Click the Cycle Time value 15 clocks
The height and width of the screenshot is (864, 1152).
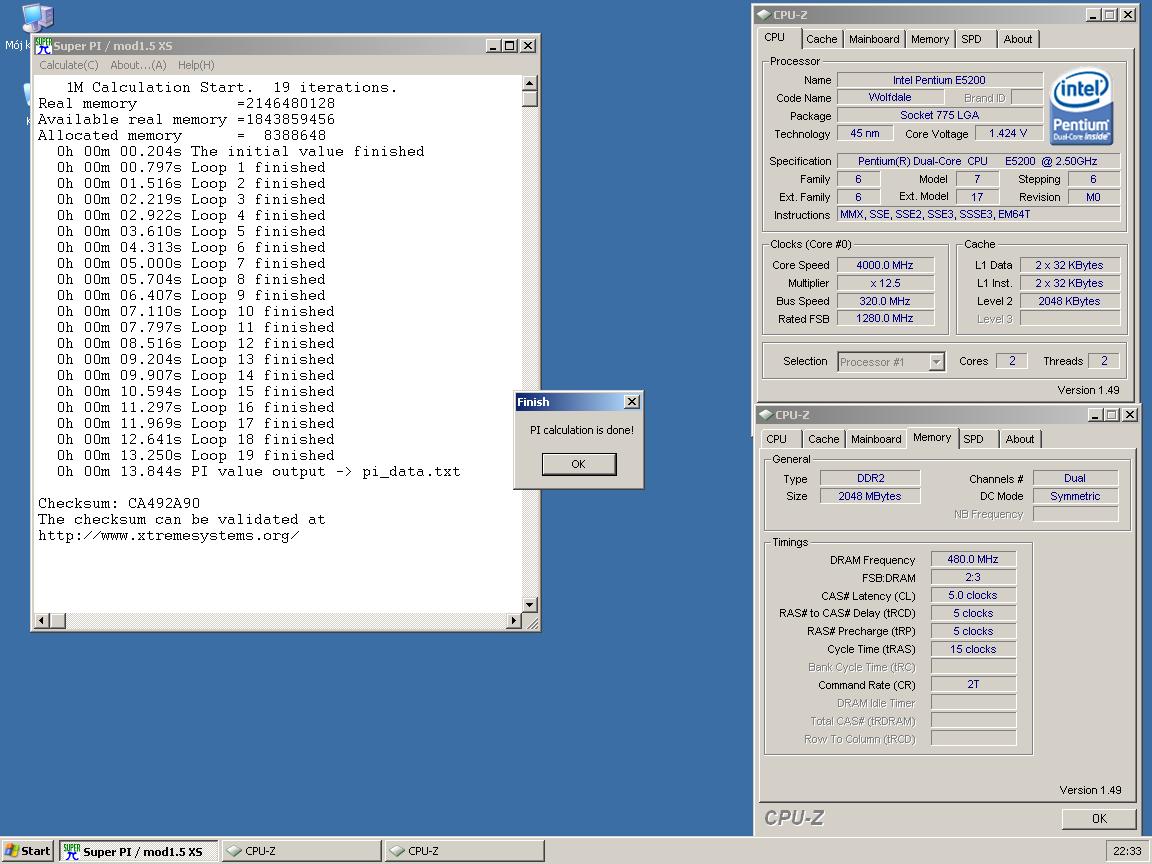pyautogui.click(x=973, y=649)
